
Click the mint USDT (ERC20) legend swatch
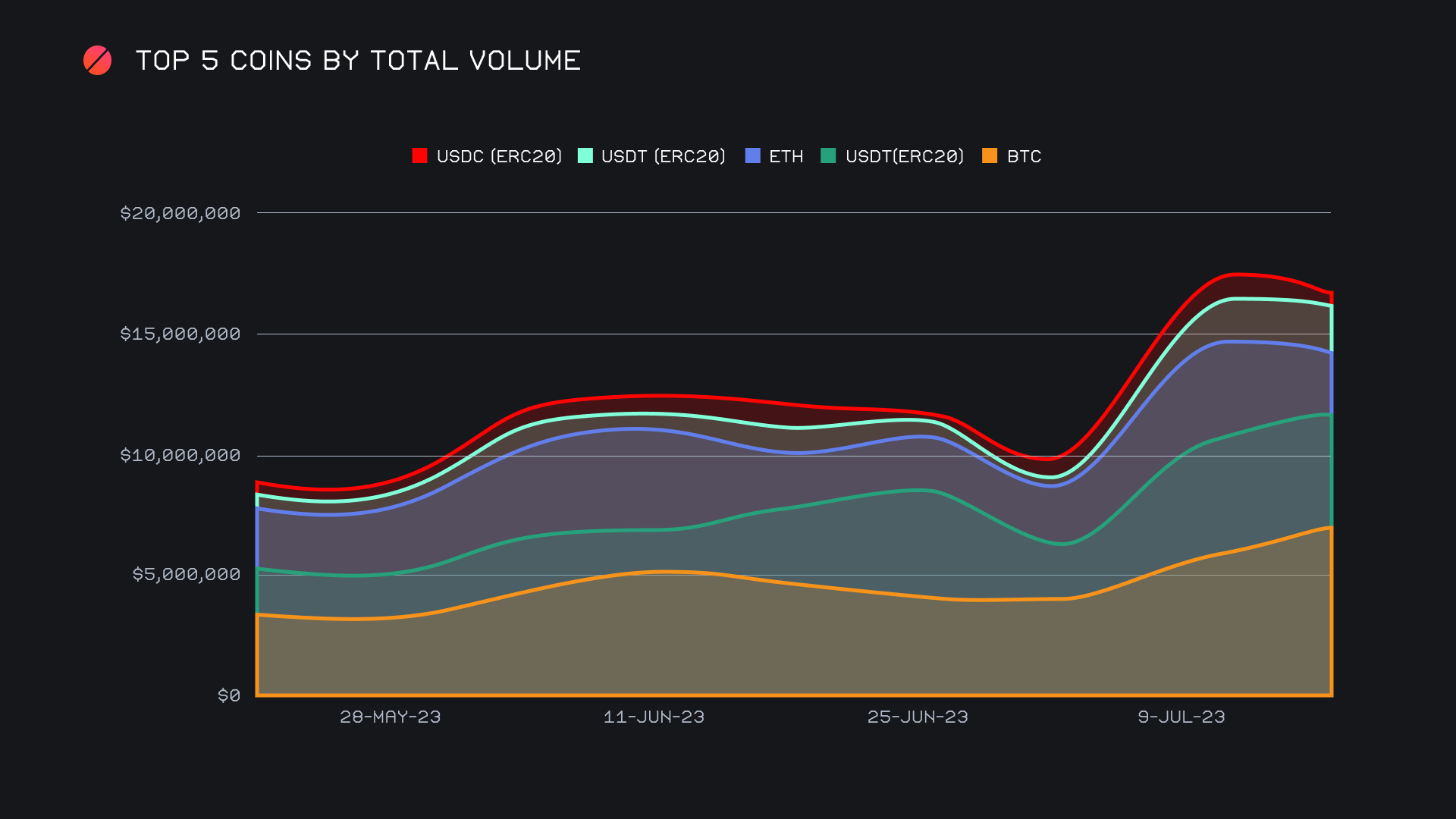tap(585, 156)
